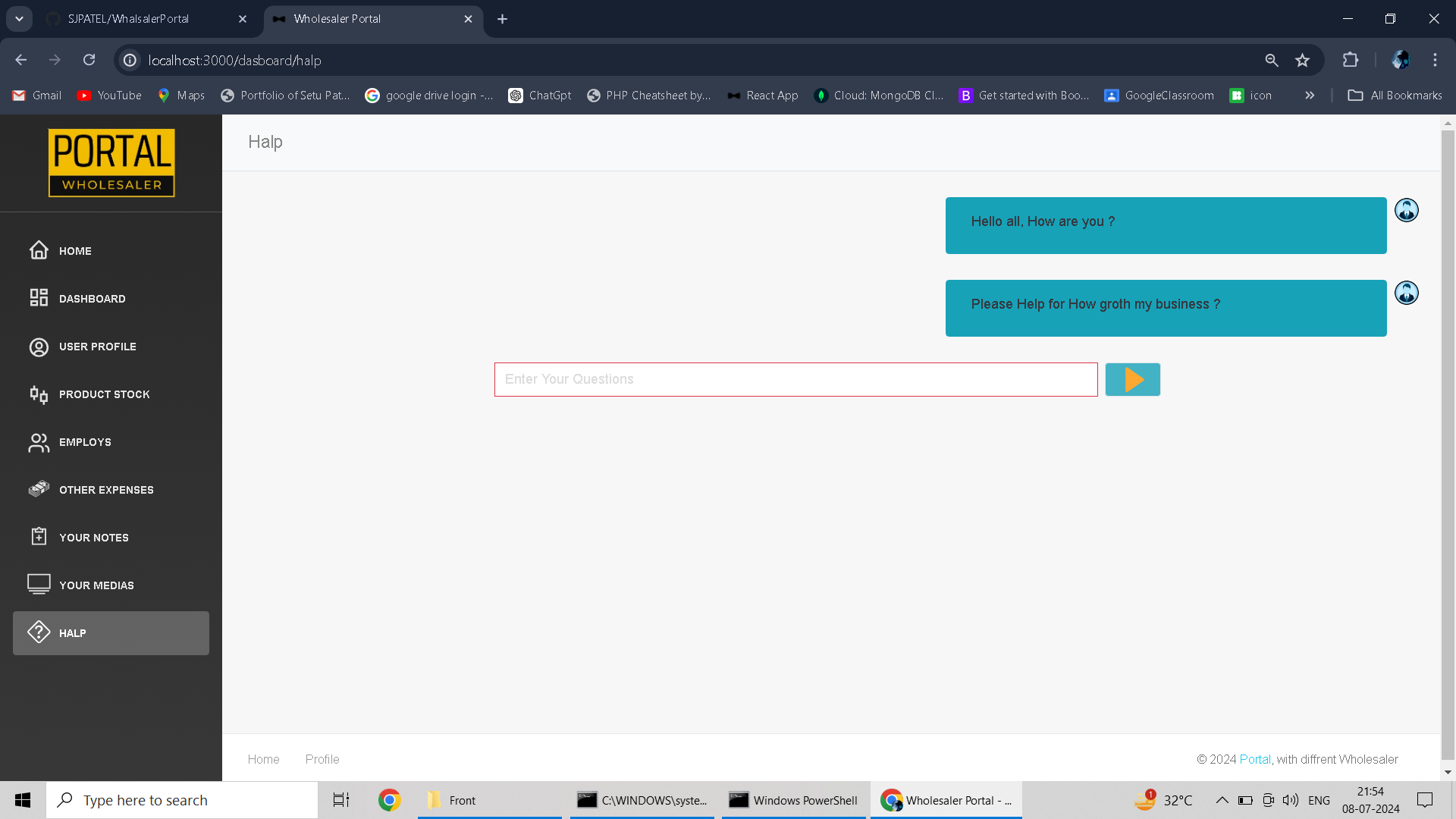Show hidden system tray icons
Screen dimensions: 1456x819
coord(1222,800)
